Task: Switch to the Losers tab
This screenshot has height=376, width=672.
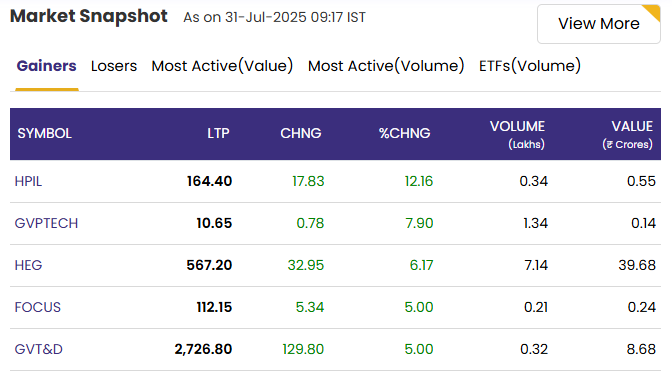Action: (114, 66)
